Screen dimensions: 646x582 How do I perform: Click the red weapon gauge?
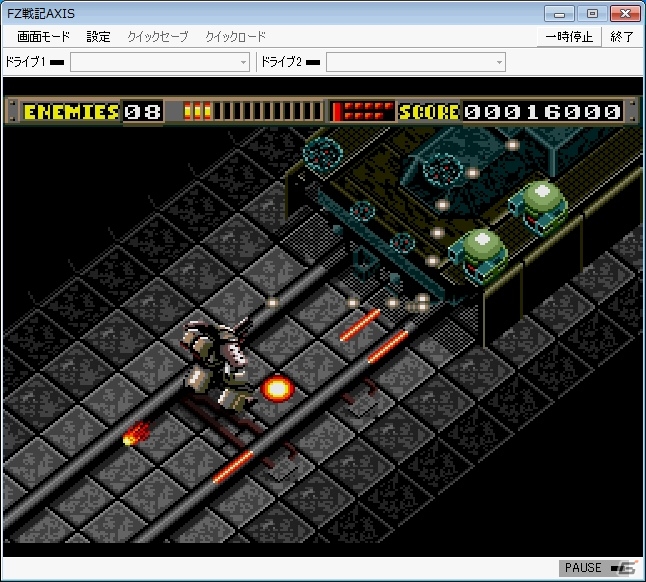363,111
